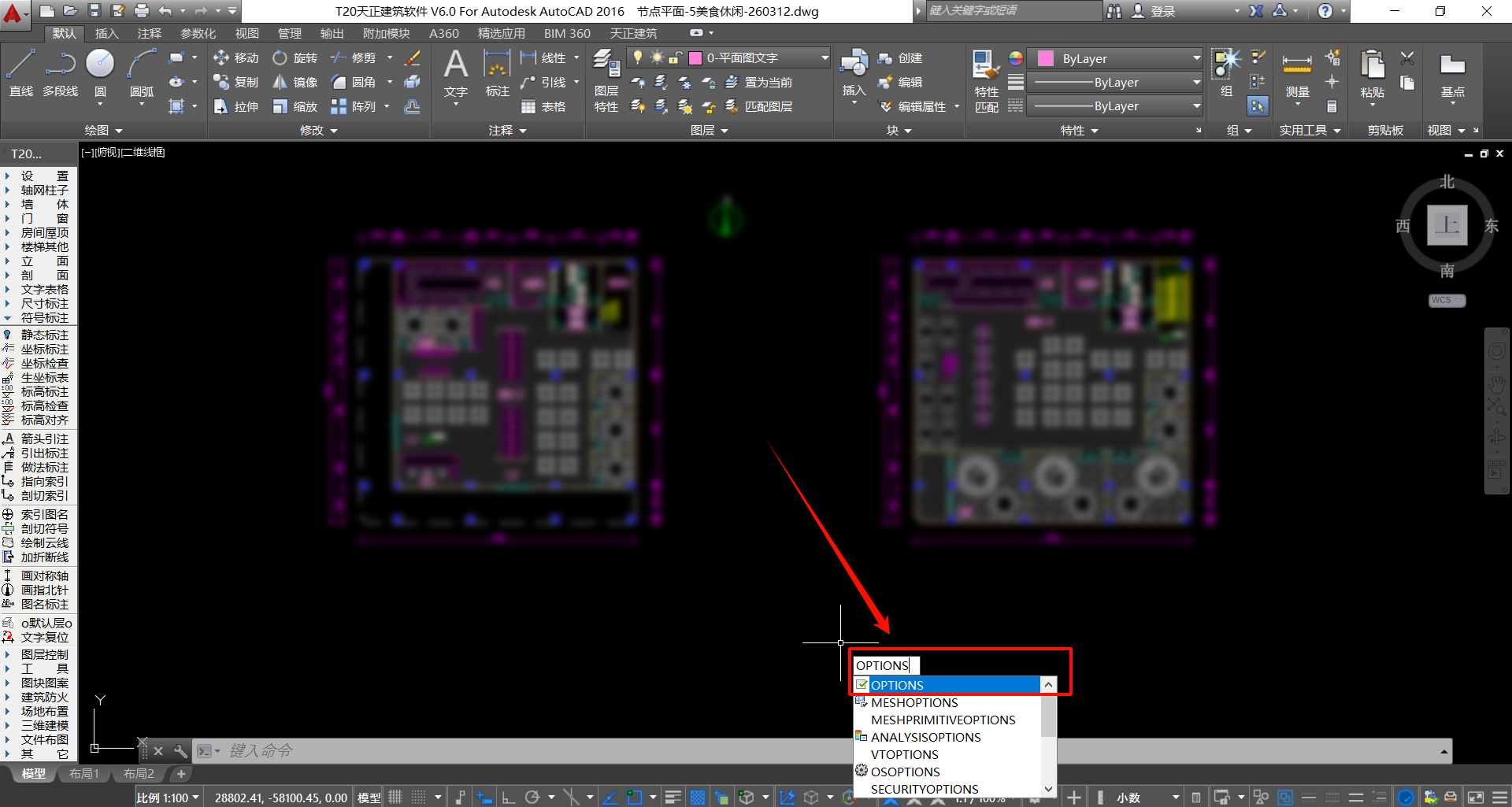Click the Move (移动) tool
Image resolution: width=1512 pixels, height=807 pixels.
click(235, 58)
